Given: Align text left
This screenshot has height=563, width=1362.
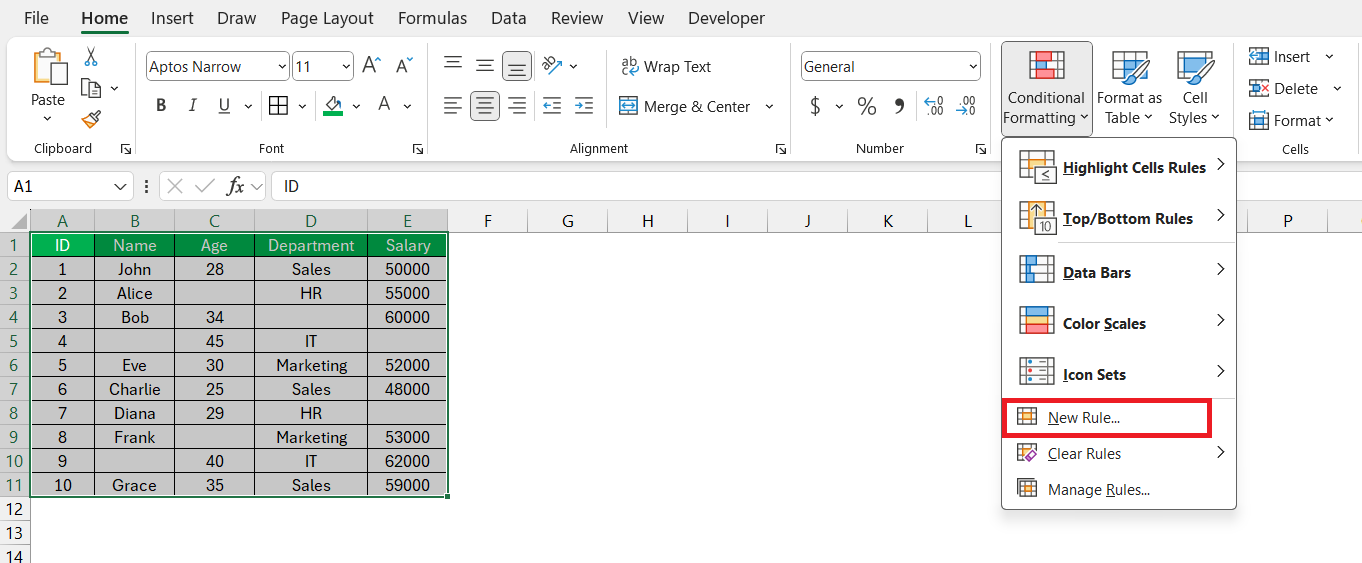Looking at the screenshot, I should click(x=453, y=106).
